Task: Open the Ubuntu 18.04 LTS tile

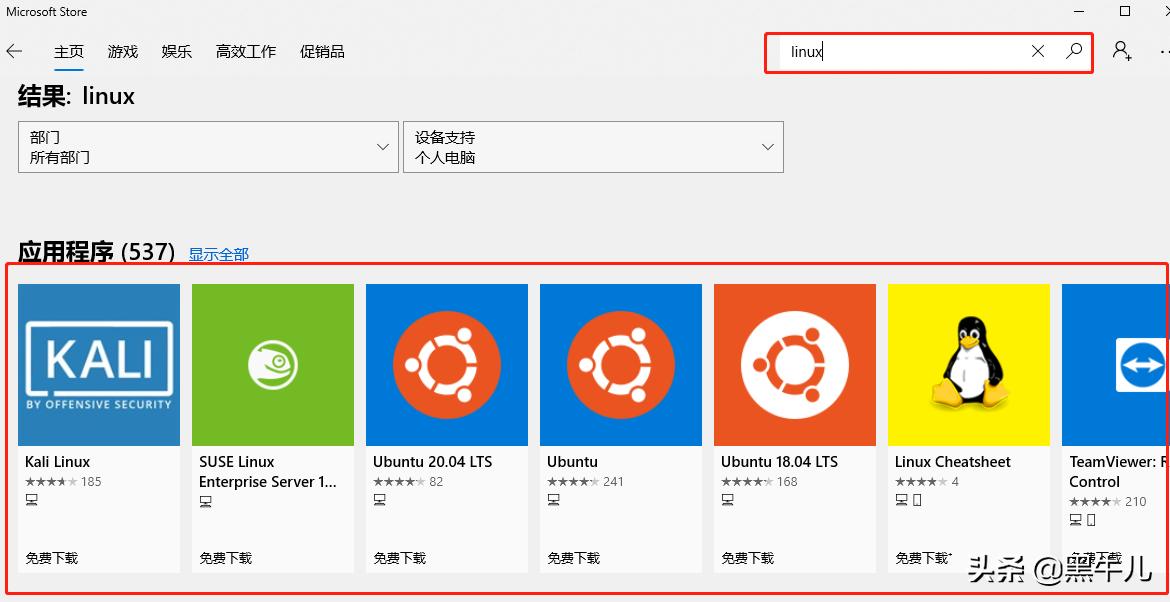Action: pyautogui.click(x=794, y=365)
